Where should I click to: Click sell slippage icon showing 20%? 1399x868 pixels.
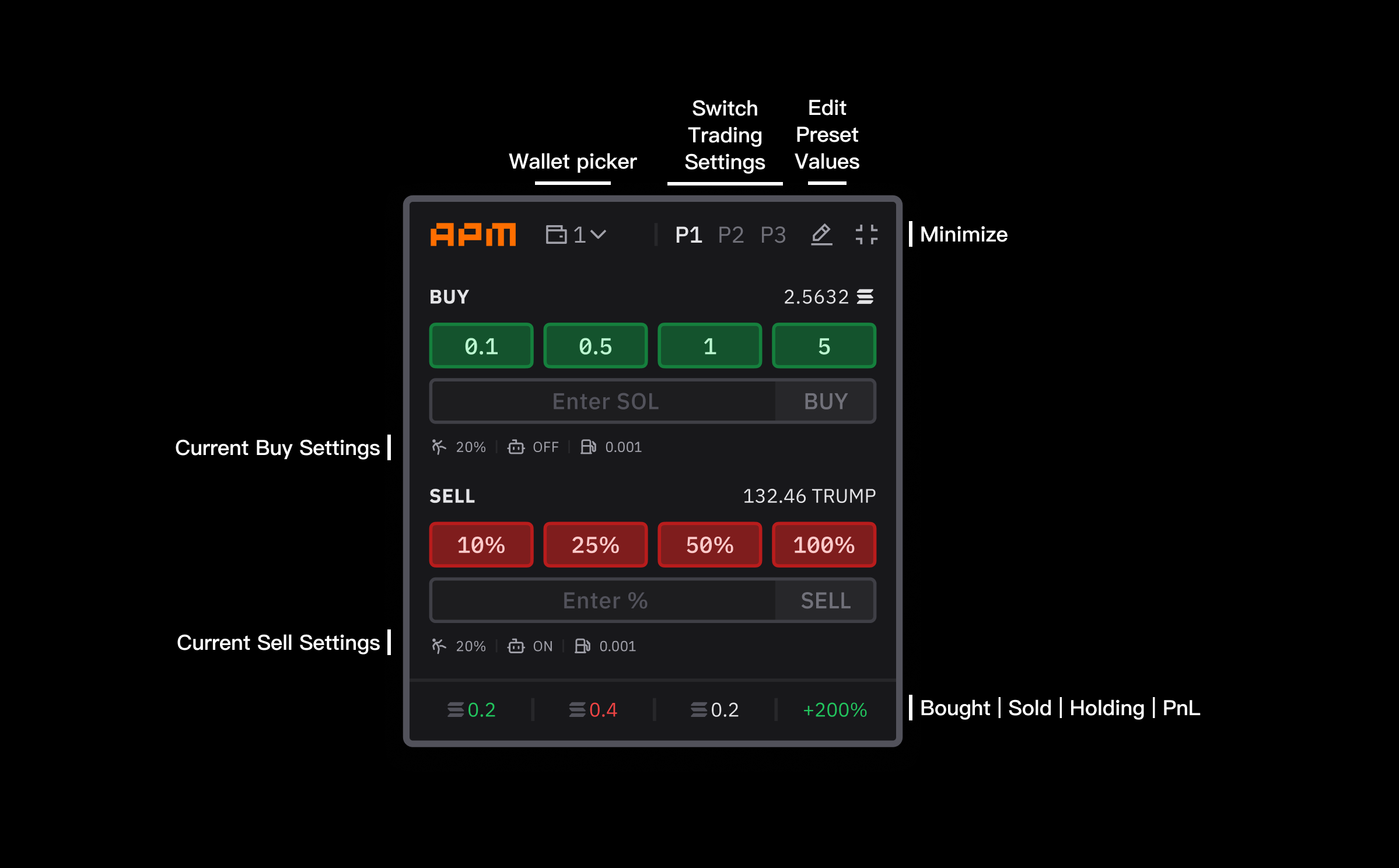tap(439, 646)
